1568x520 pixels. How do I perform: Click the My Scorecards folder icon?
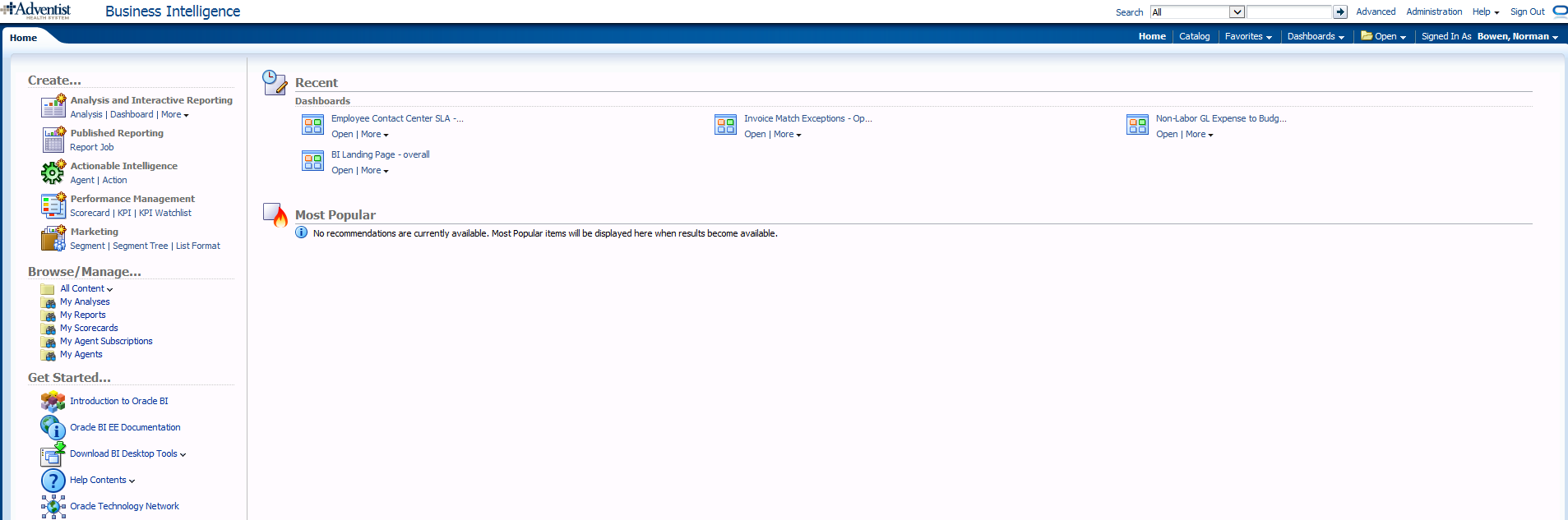pos(48,329)
